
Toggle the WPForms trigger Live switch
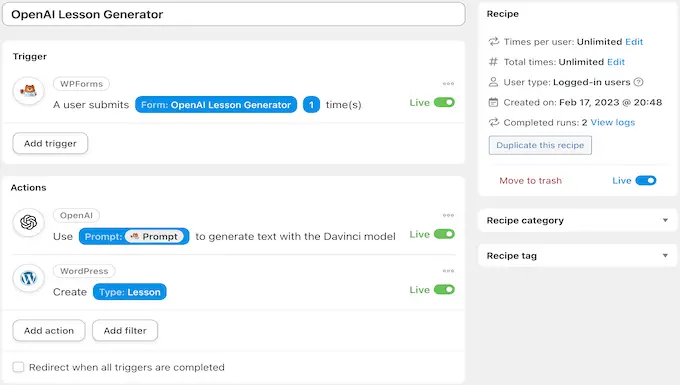point(444,102)
